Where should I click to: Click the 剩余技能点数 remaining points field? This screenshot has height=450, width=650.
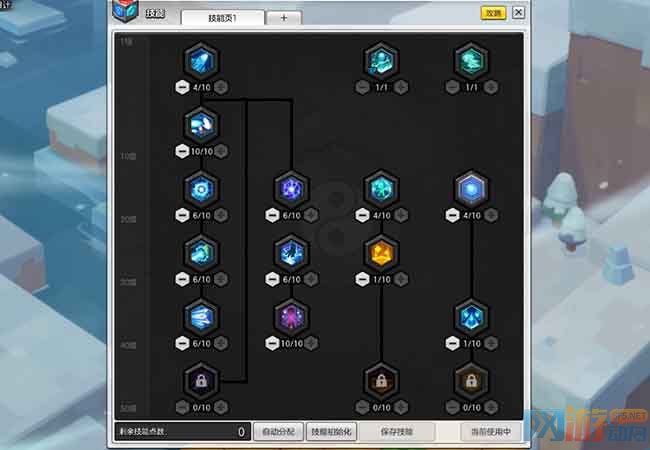click(182, 432)
